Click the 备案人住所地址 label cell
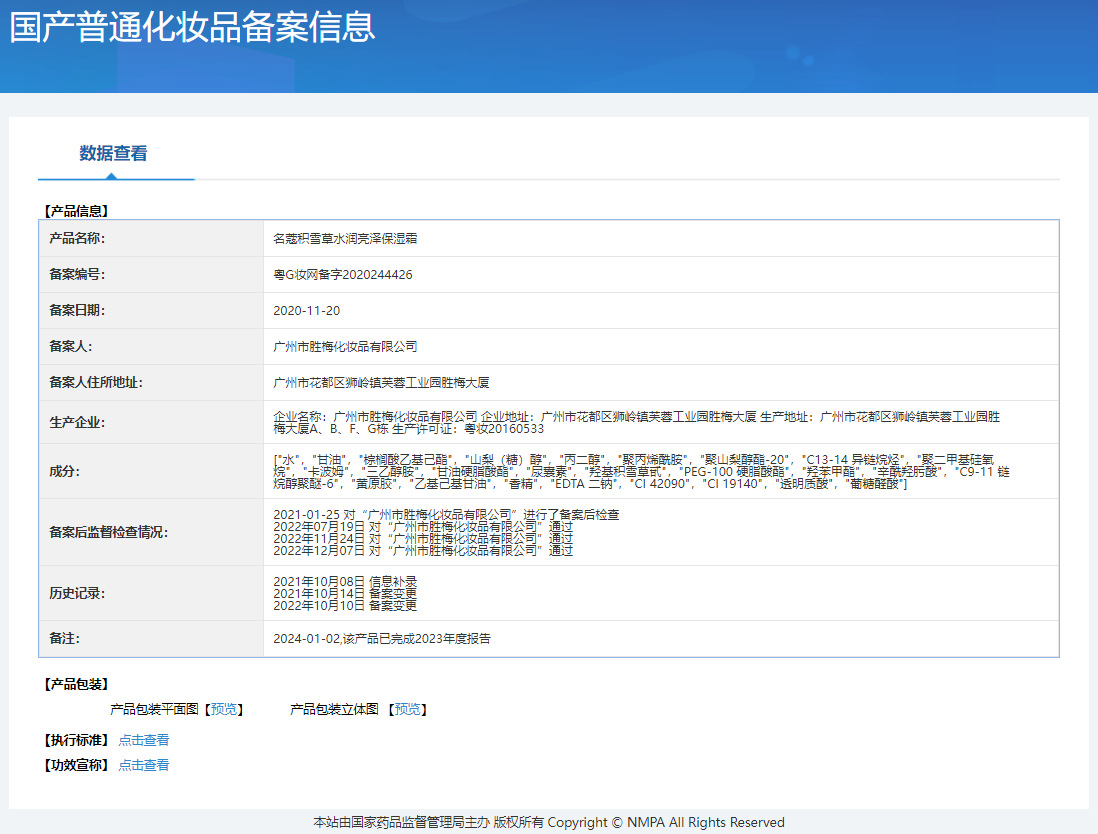Viewport: 1098px width, 834px height. point(151,382)
